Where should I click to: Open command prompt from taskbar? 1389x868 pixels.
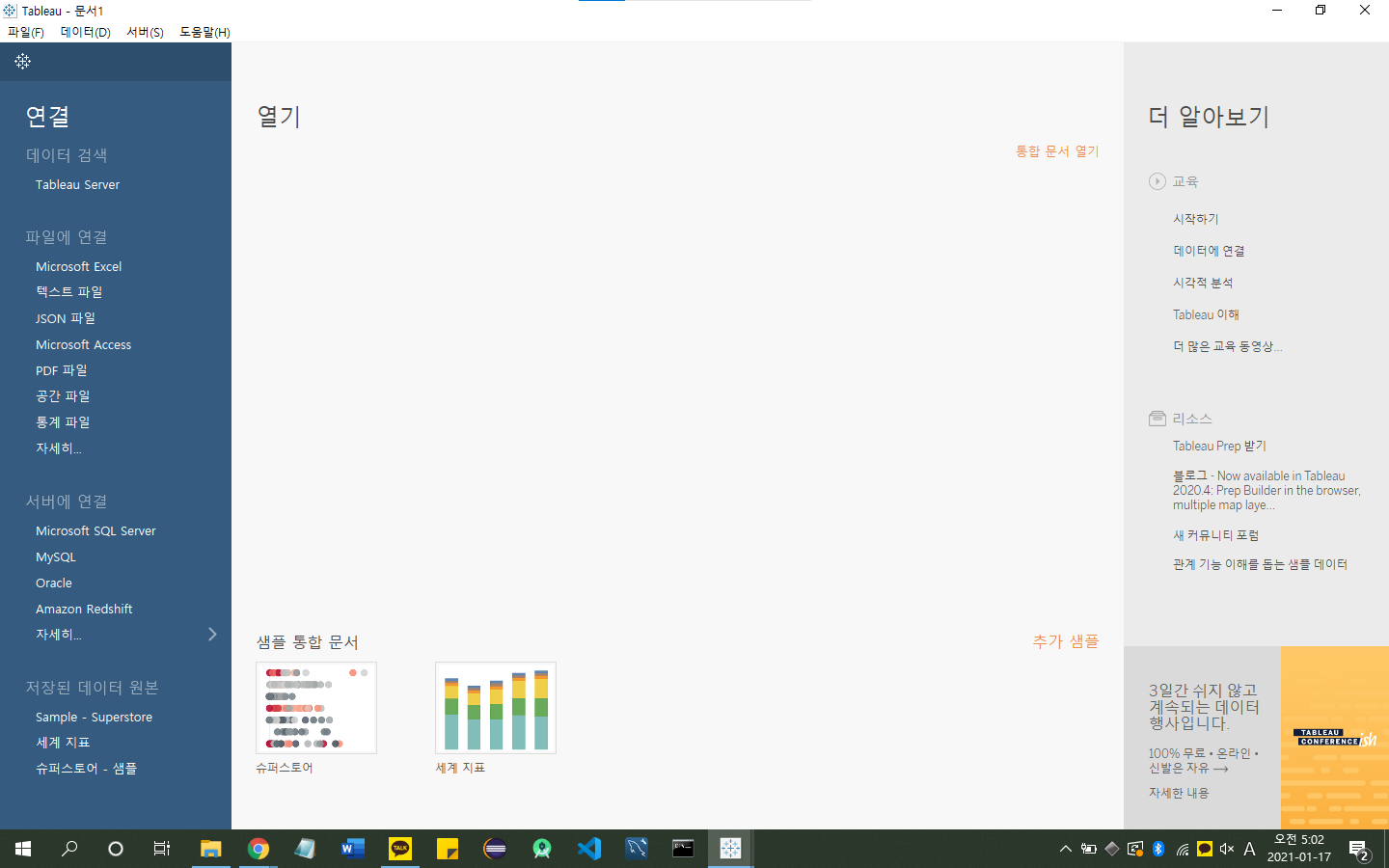683,849
